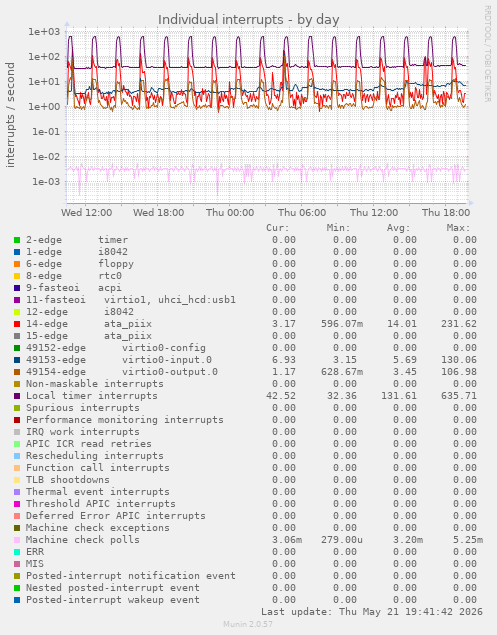Click the cyan ERR legend swatch

click(x=17, y=552)
